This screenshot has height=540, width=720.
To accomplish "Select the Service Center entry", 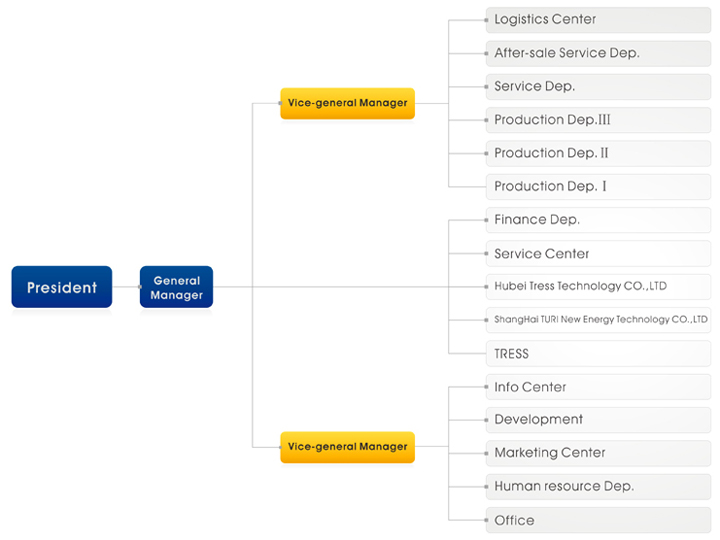I will [598, 253].
